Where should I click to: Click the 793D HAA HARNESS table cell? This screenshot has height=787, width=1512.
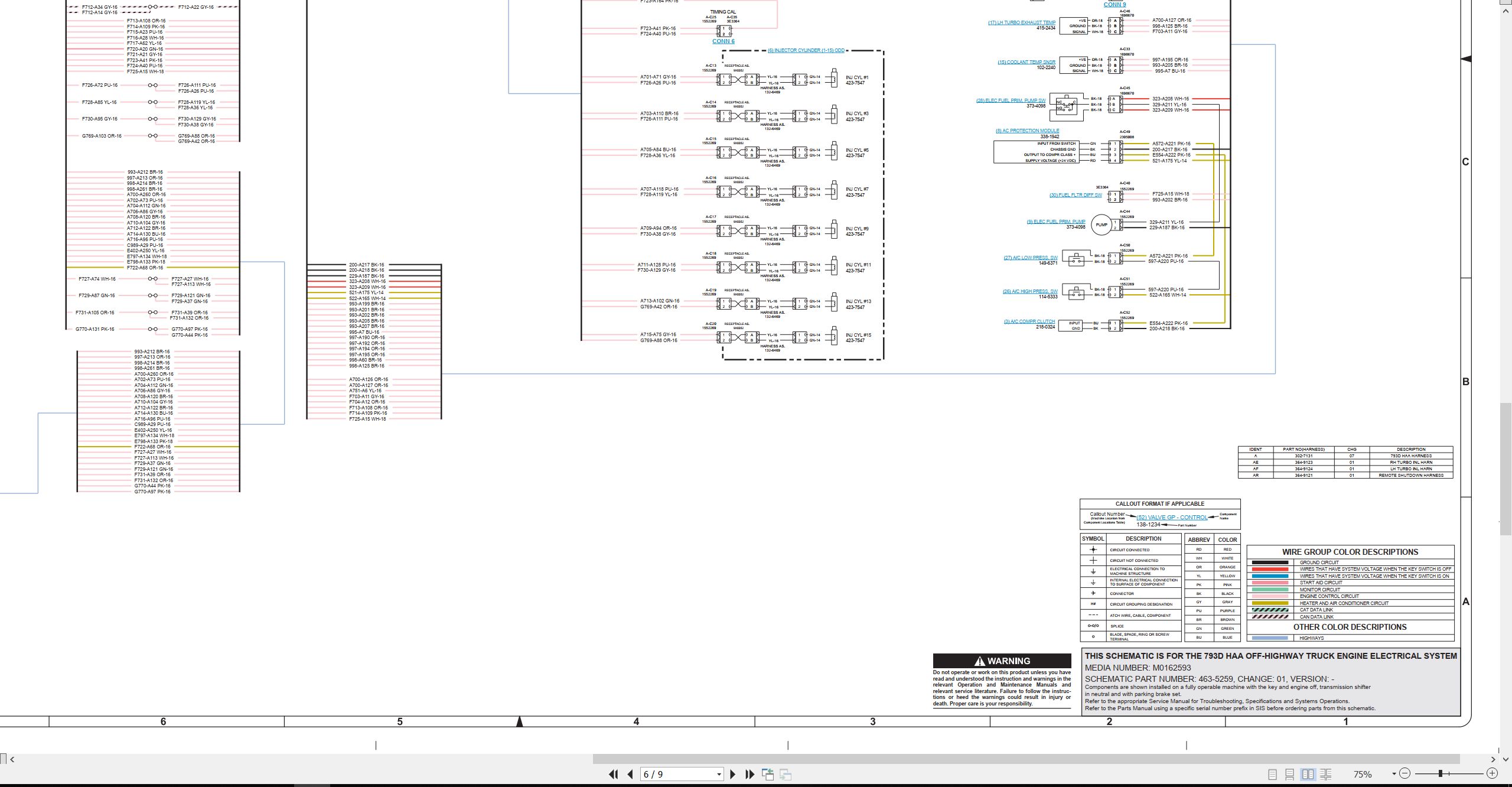point(1411,456)
